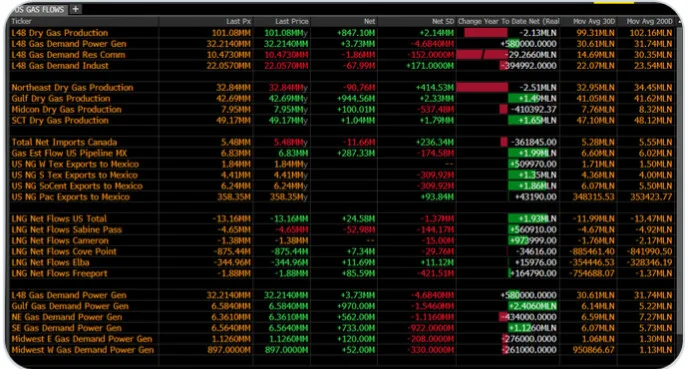Select the NE Gas Demand Power Gen ticker

click(67, 317)
